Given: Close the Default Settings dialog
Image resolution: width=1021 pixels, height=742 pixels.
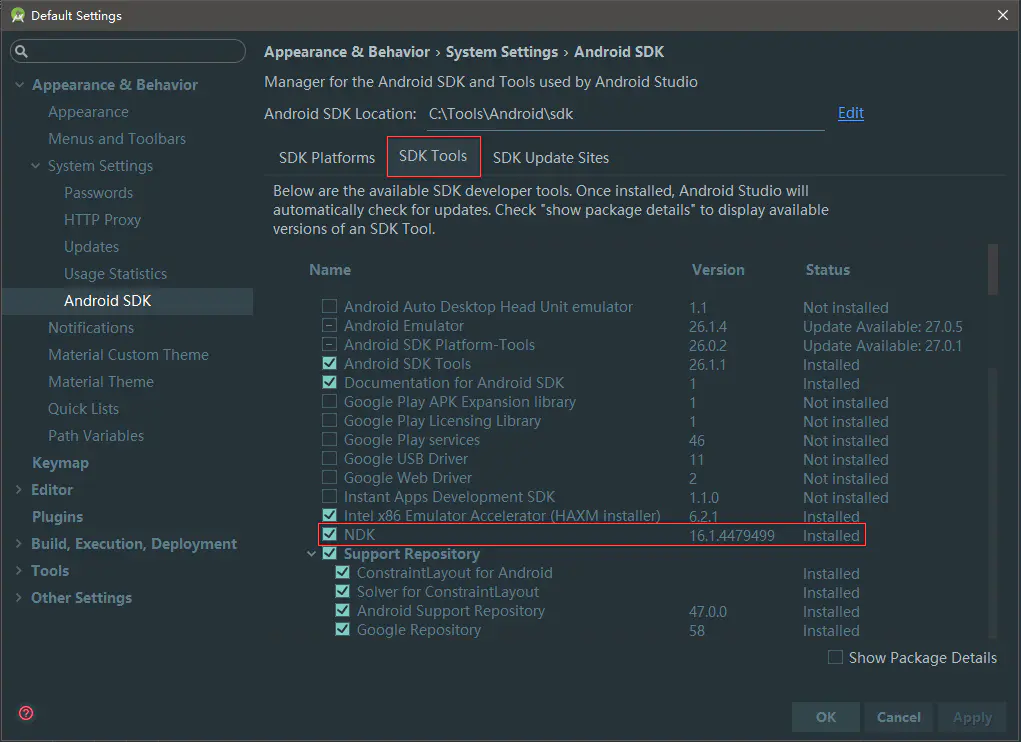Looking at the screenshot, I should tap(1003, 15).
